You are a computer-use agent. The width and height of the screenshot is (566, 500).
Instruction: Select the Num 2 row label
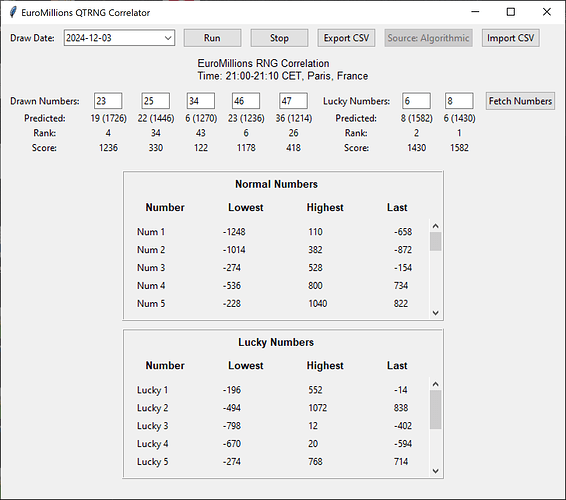click(151, 250)
